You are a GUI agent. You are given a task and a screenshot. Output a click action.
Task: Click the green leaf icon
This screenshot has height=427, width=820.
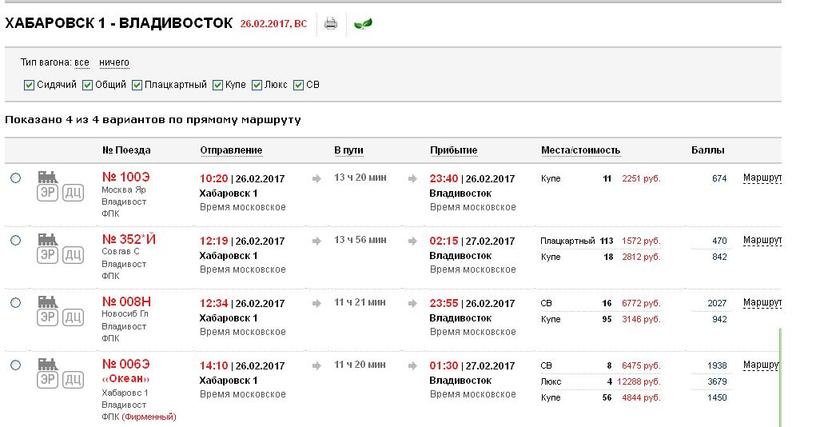pos(364,24)
